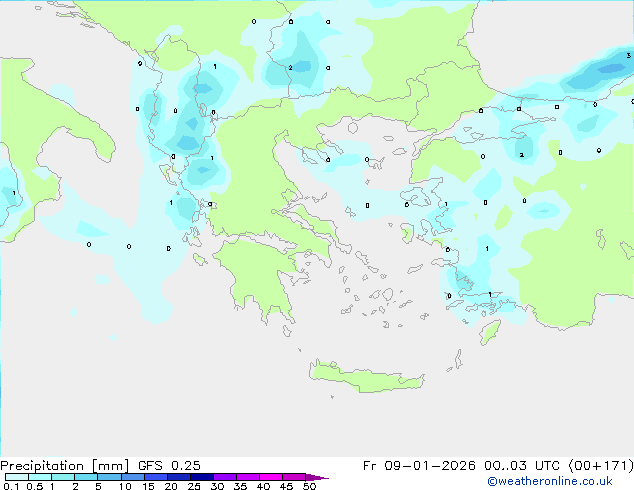Click the '0.1' legend scale label
This screenshot has height=490, width=634.
point(11,486)
